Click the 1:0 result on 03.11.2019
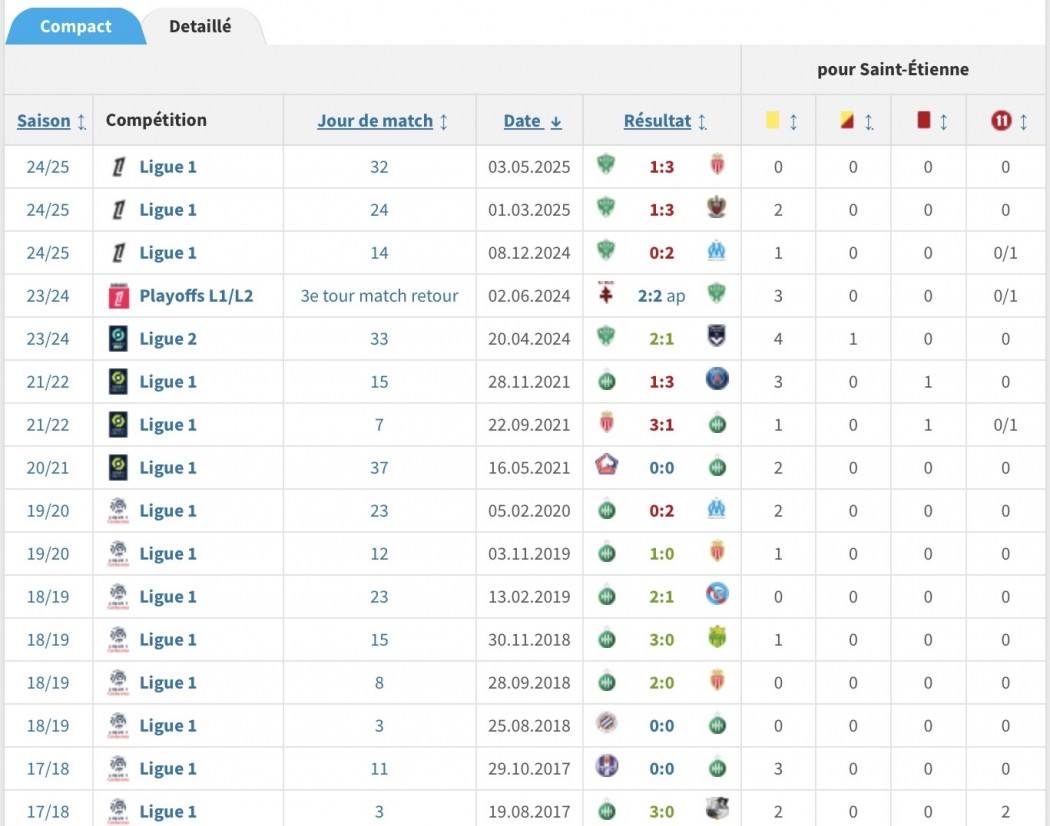Screen dimensions: 1050x826 tap(661, 554)
